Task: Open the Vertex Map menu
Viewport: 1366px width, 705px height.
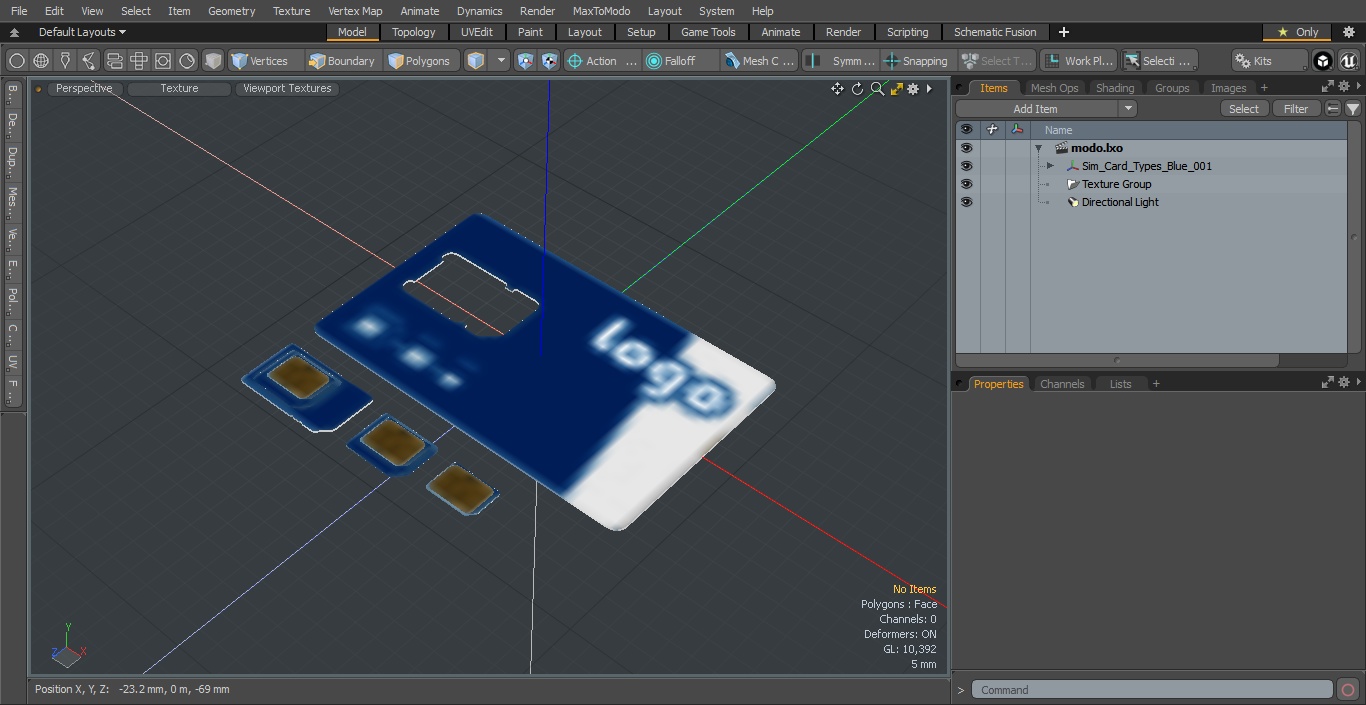Action: 355,11
